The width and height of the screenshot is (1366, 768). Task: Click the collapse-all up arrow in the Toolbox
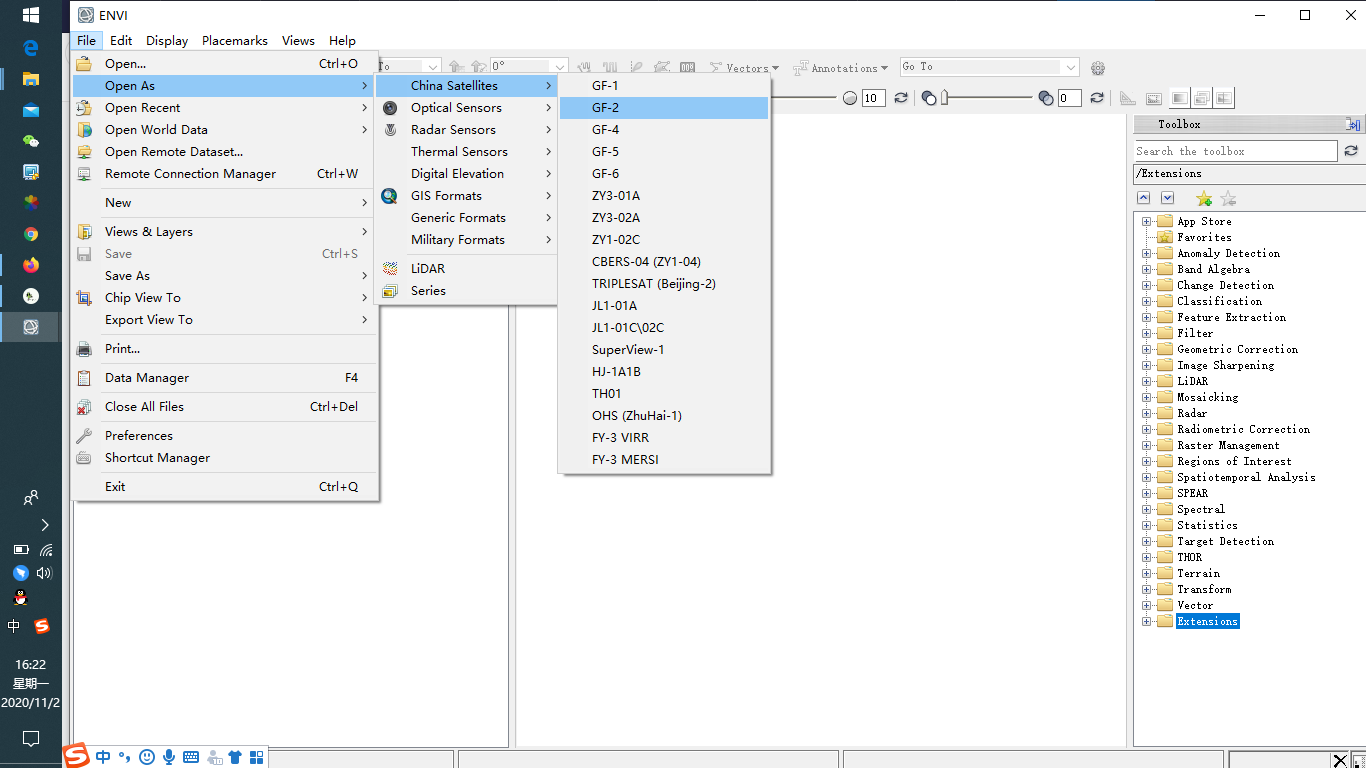pyautogui.click(x=1144, y=198)
